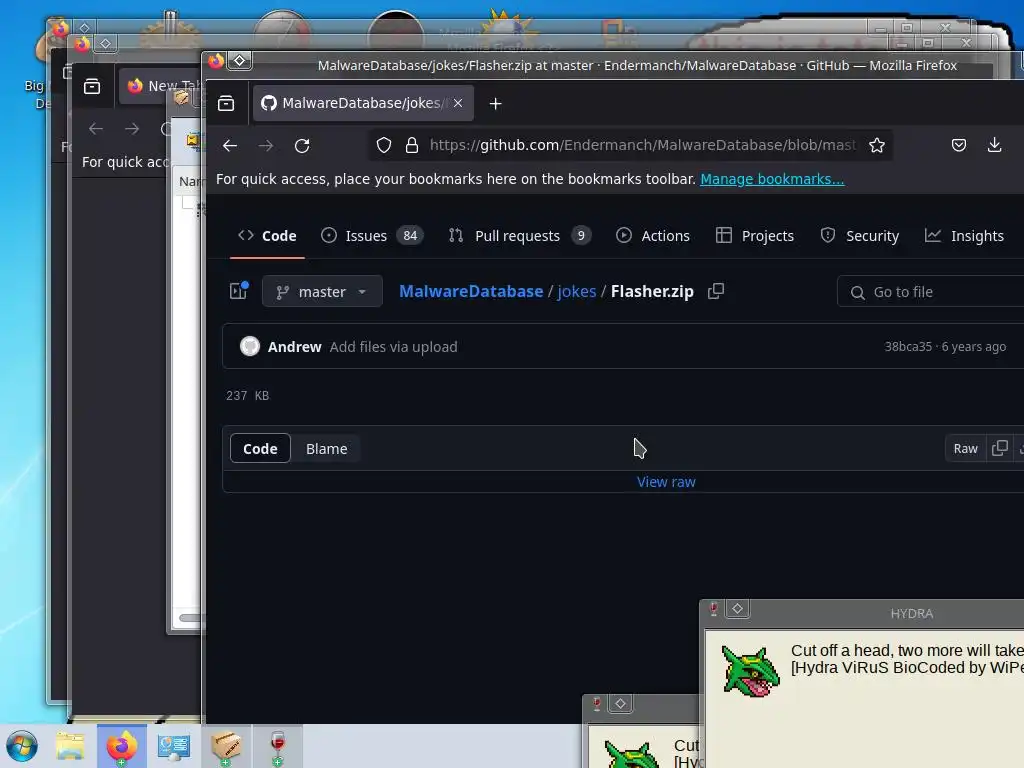Click Andrew's avatar image
The image size is (1024, 768).
coord(249,346)
